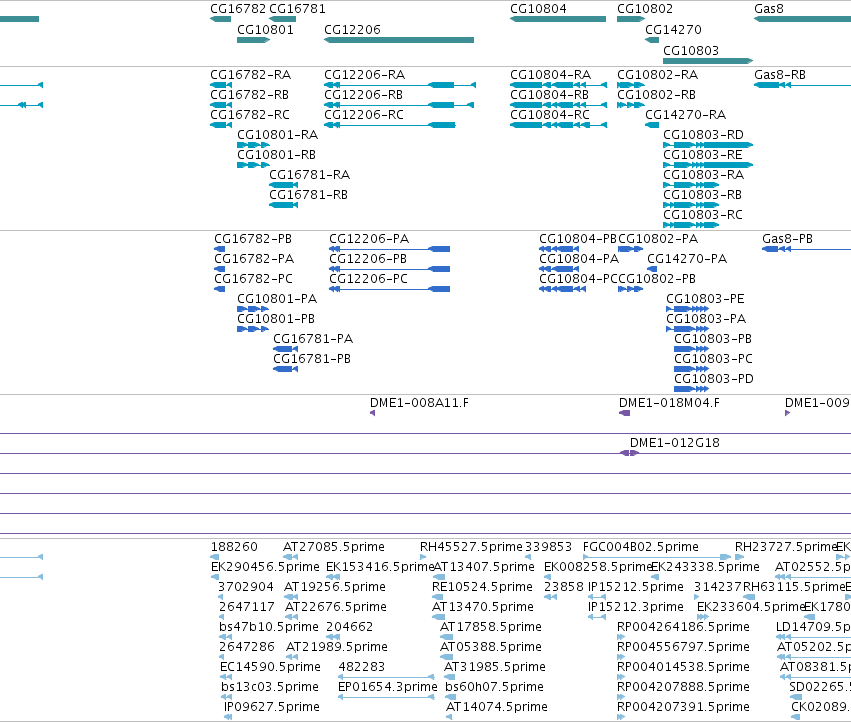Click the RP004264186.5prime EST
851x722 pixels.
[x=621, y=637]
